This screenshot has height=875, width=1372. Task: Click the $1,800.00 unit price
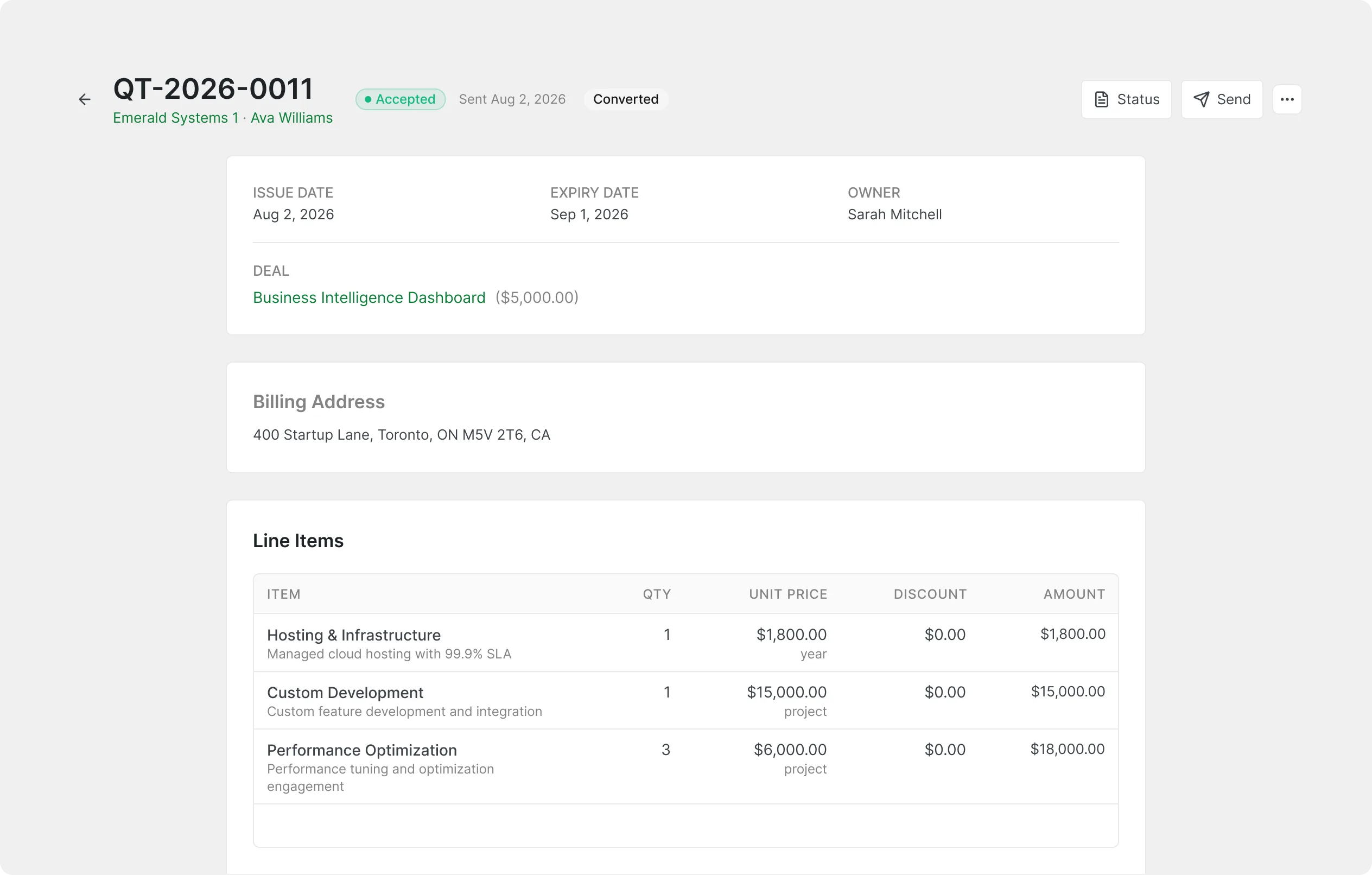click(791, 635)
